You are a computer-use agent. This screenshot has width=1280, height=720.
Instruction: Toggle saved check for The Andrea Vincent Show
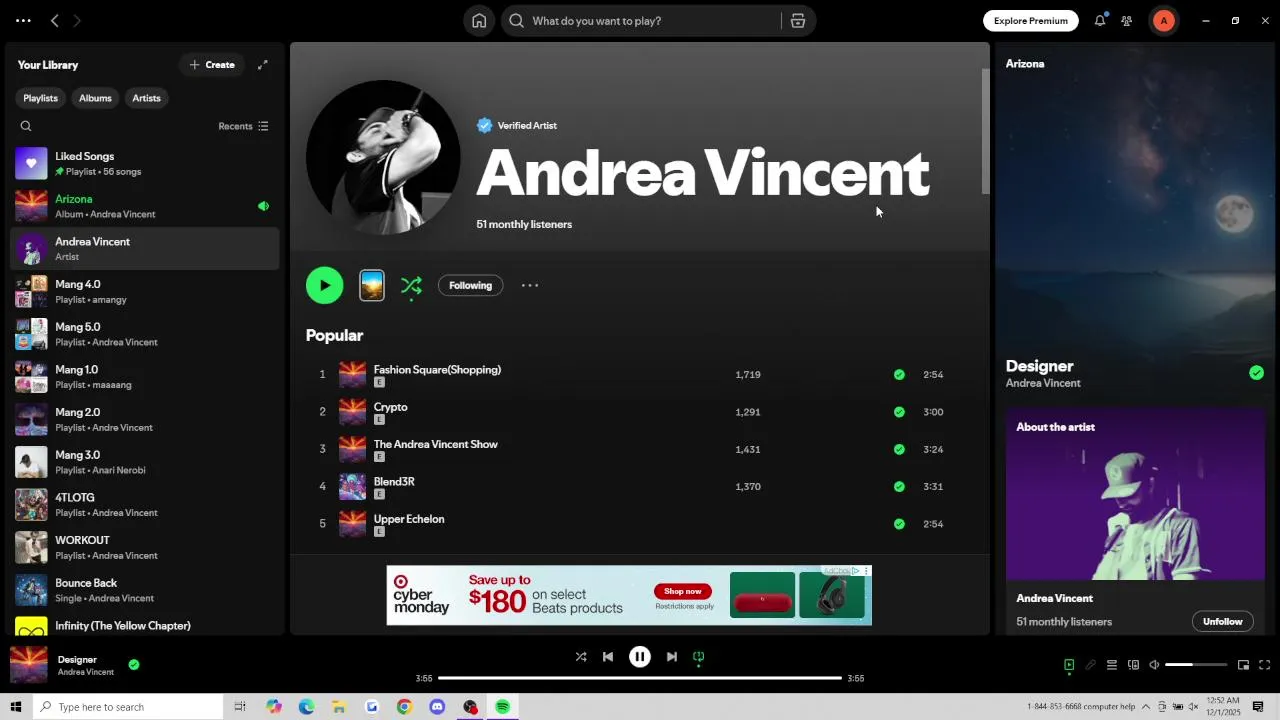(899, 449)
